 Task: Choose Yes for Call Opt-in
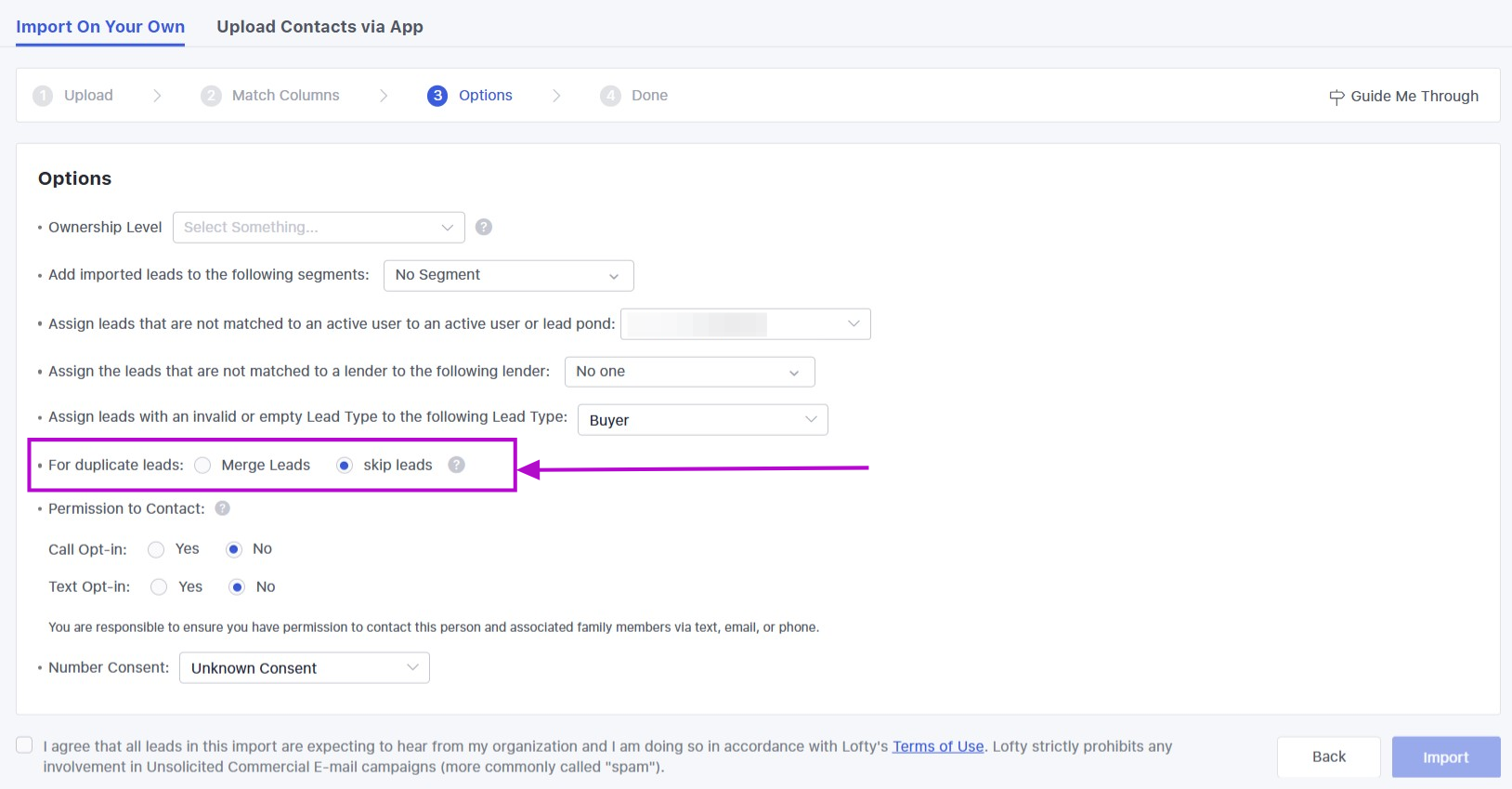tap(156, 549)
